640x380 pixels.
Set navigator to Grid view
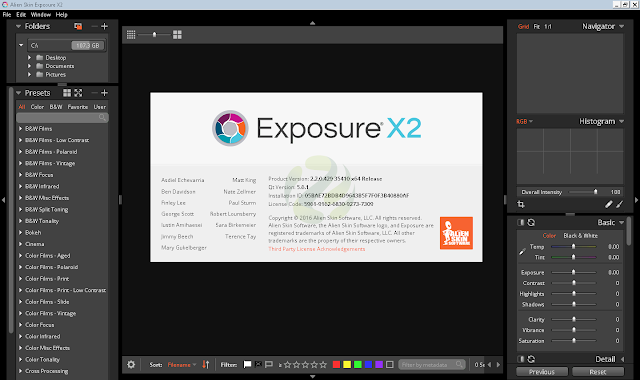[x=523, y=27]
